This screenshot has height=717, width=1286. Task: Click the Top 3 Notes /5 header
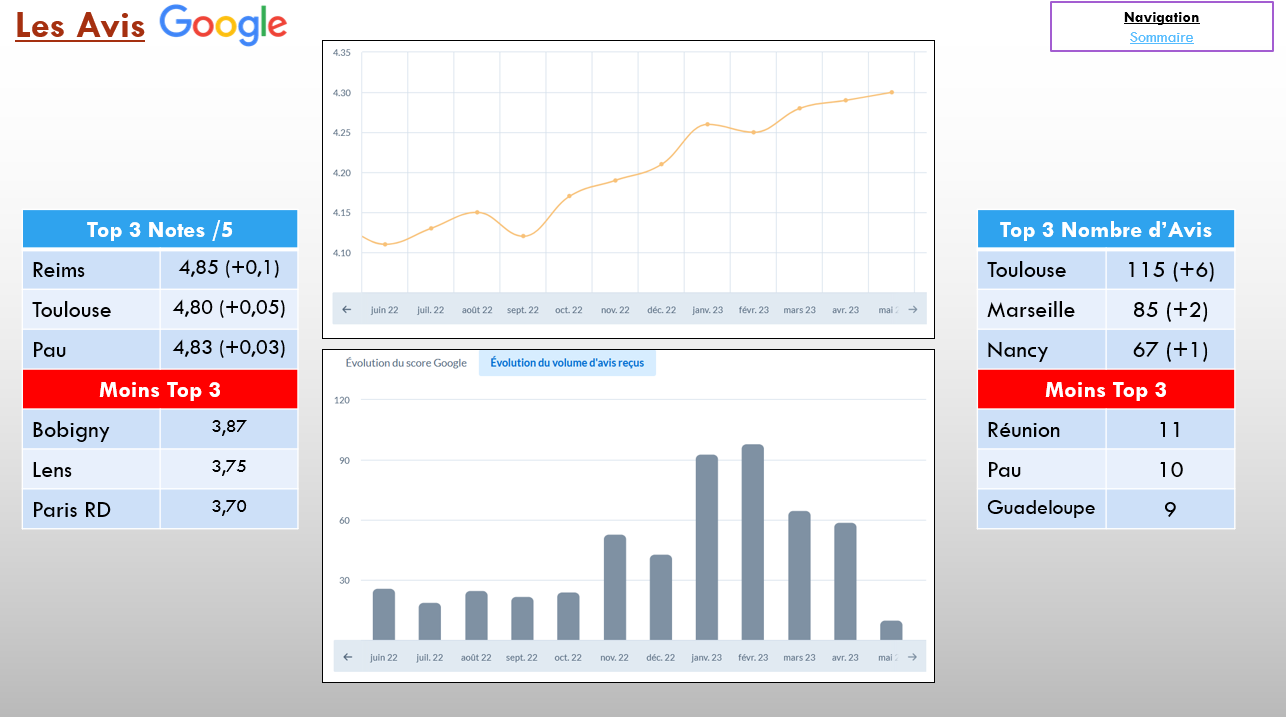160,230
